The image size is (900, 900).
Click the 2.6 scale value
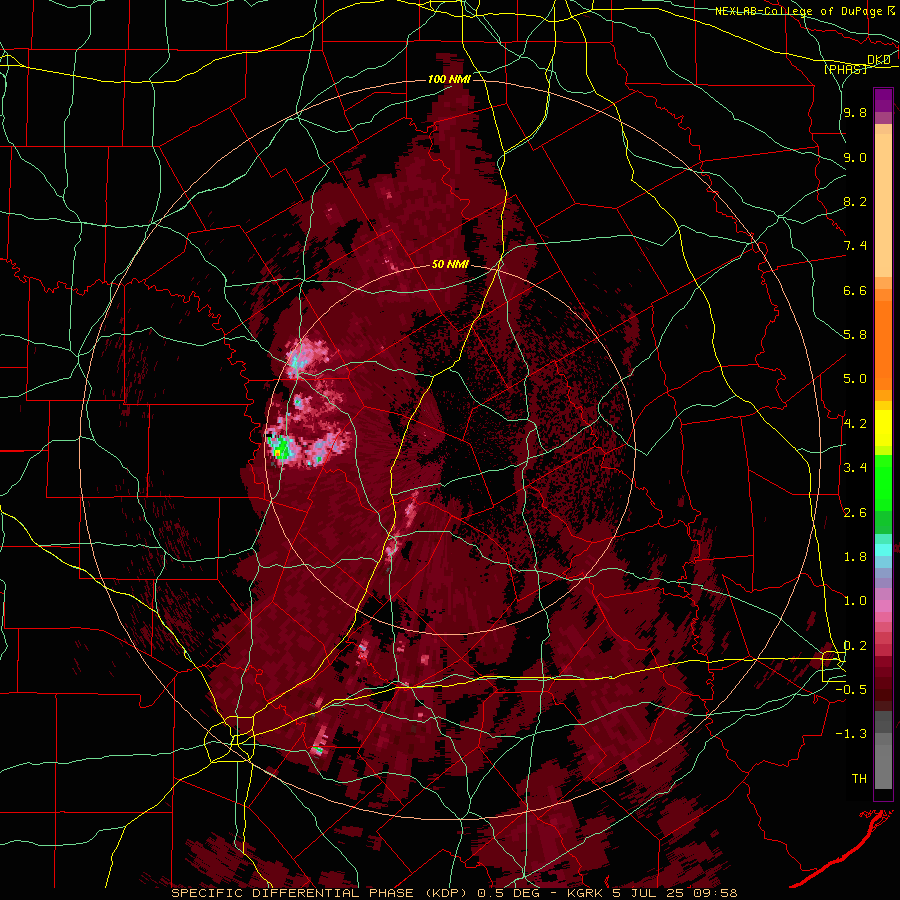pyautogui.click(x=855, y=513)
